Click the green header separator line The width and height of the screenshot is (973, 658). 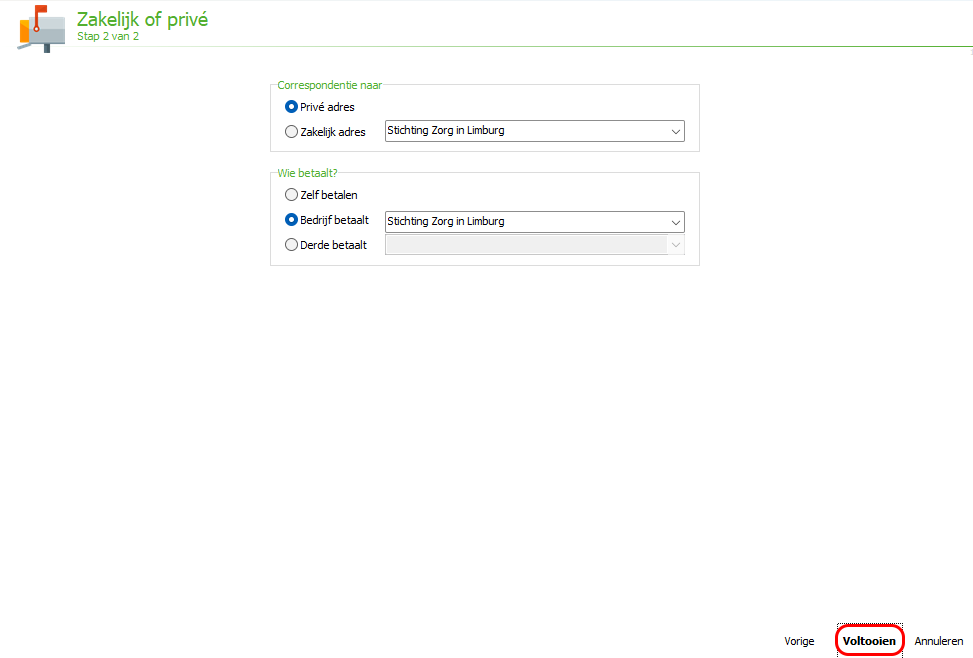518,47
